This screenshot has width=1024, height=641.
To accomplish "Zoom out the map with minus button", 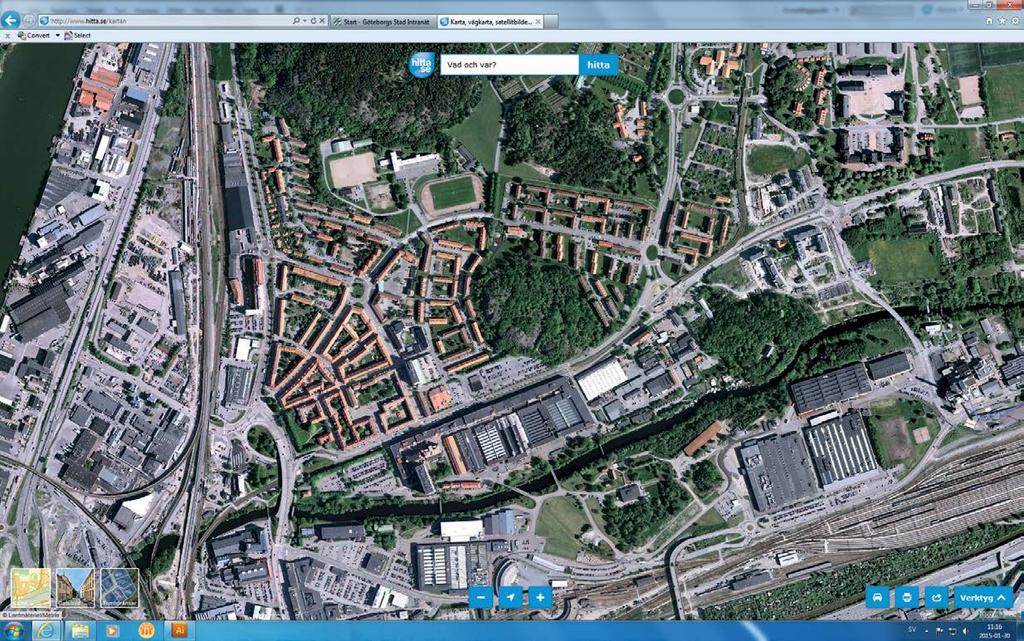I will 481,597.
